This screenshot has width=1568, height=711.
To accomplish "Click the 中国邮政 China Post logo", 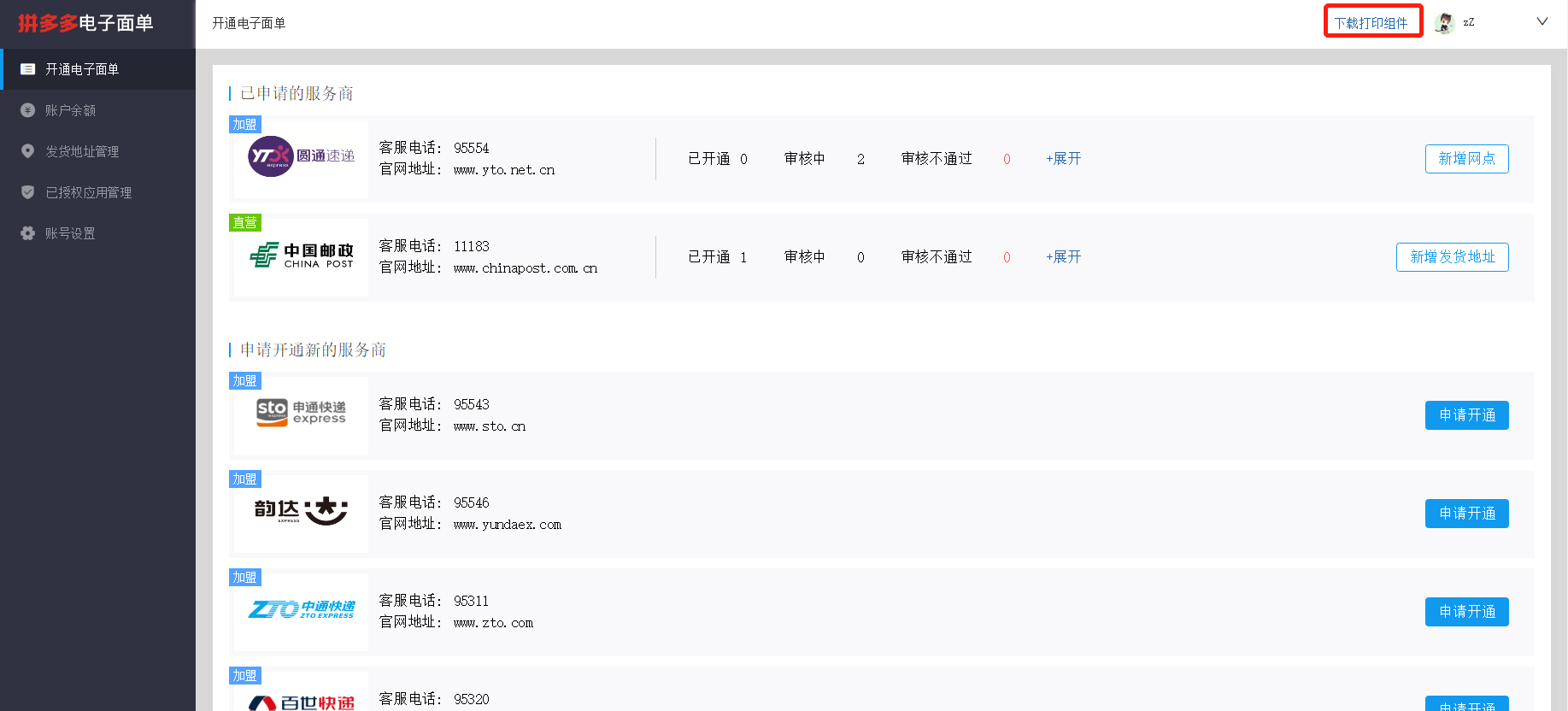I will pos(301,256).
